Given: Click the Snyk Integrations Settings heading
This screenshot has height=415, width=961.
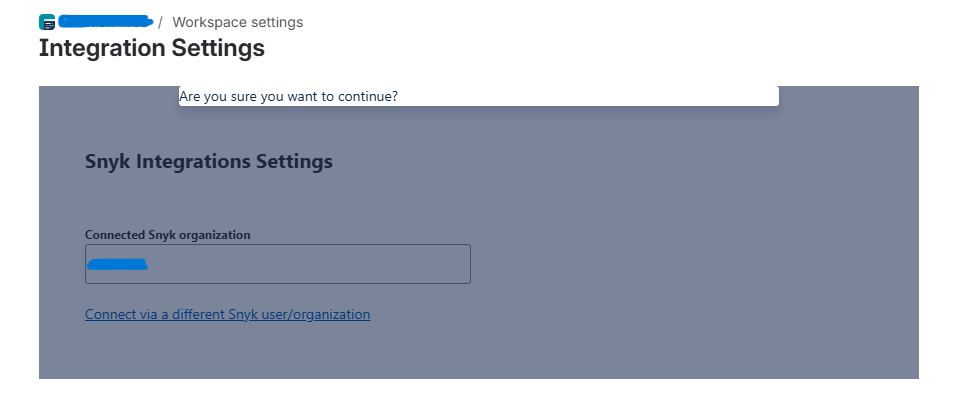Looking at the screenshot, I should click(x=208, y=161).
